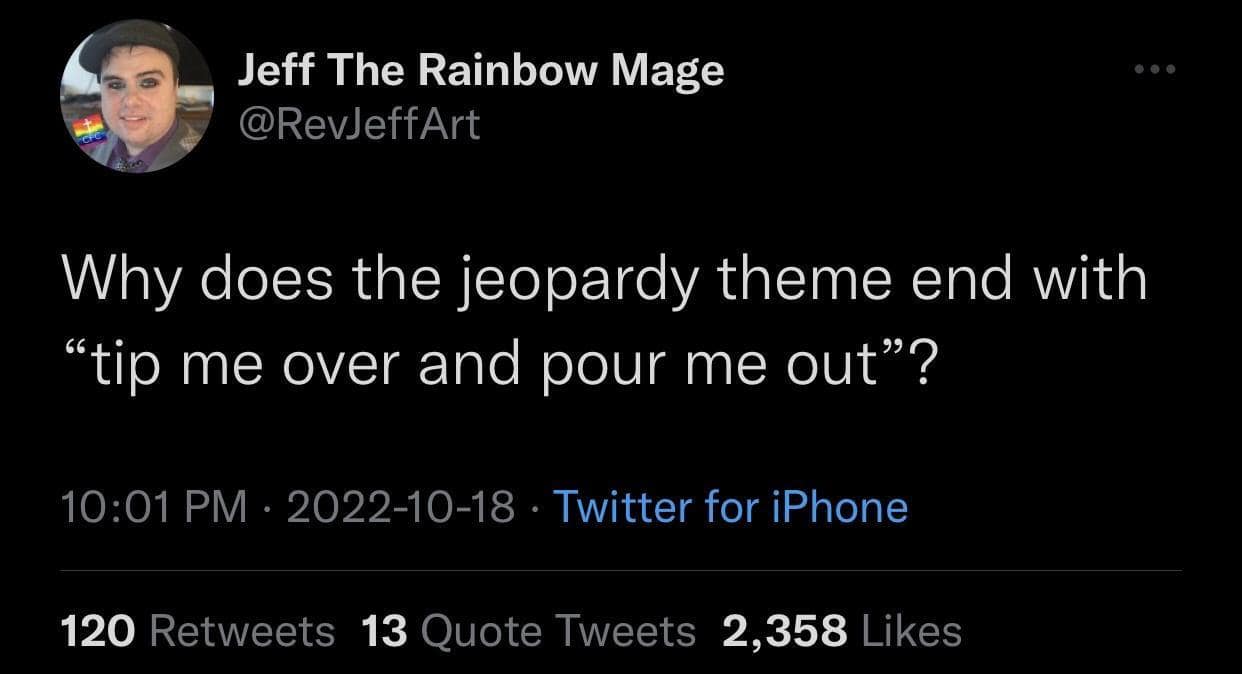Open the Jeff The Rainbow Mage display name
The image size is (1242, 674).
pyautogui.click(x=480, y=71)
